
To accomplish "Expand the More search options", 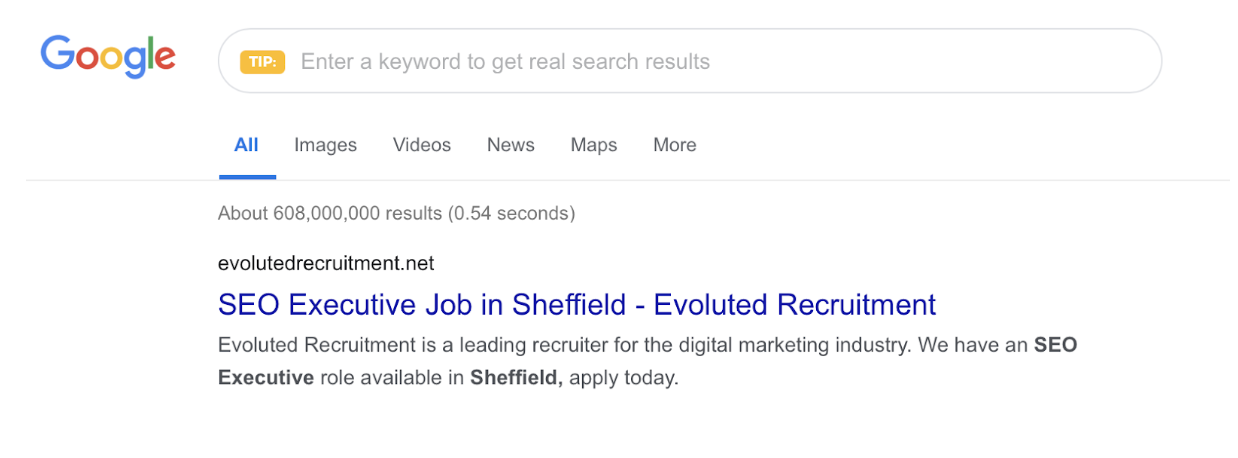I will pos(675,145).
